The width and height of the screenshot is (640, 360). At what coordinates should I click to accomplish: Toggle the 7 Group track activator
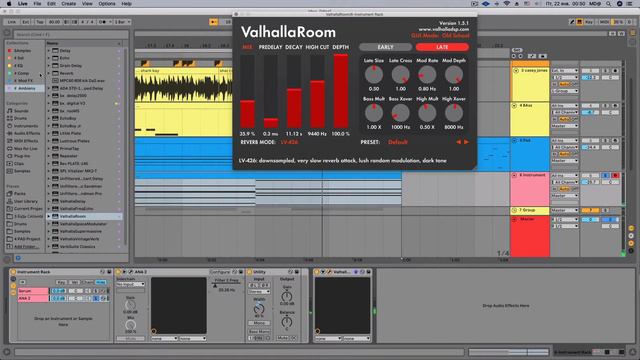(590, 211)
